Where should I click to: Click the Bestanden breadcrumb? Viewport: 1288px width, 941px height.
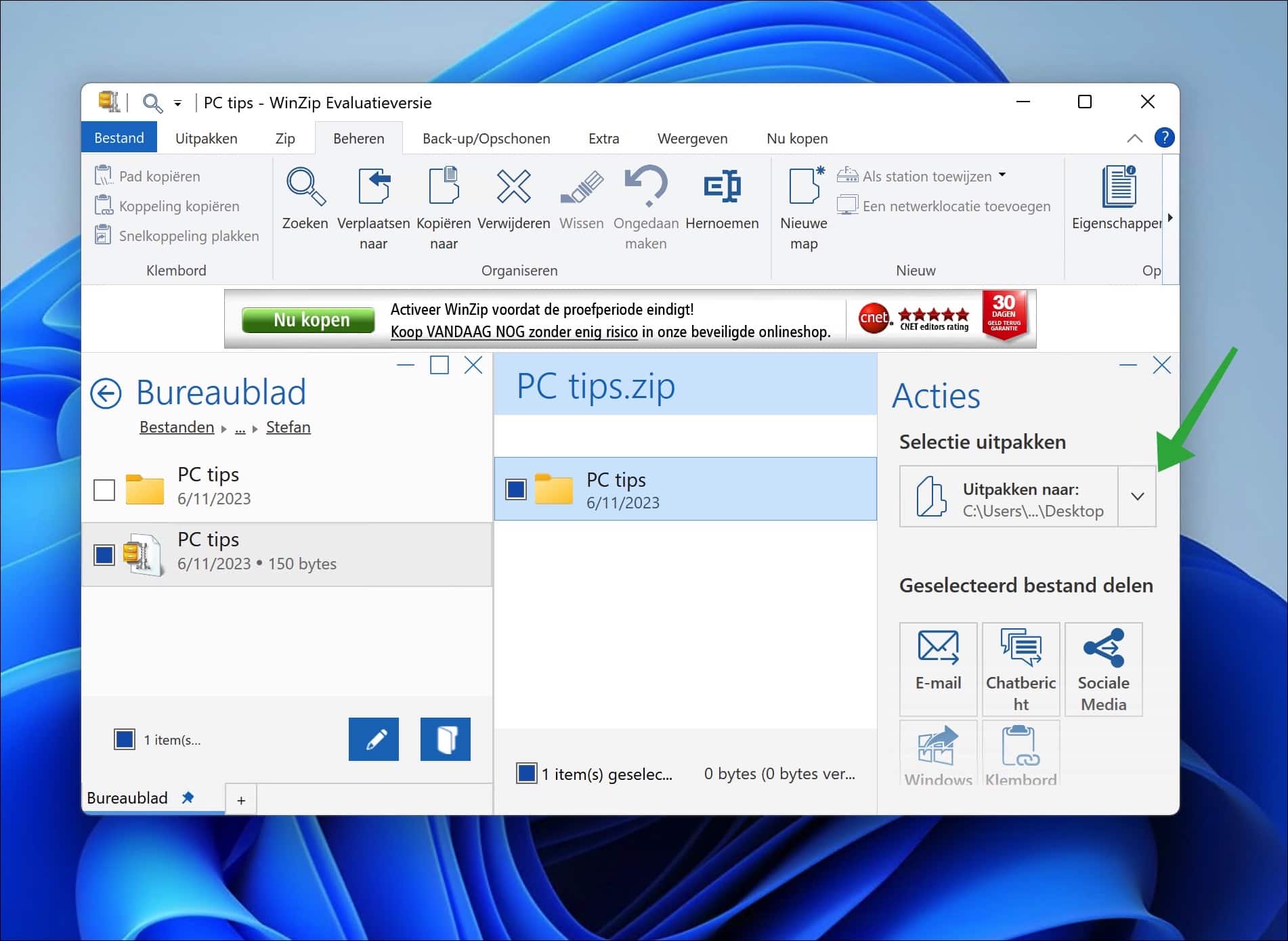(176, 426)
